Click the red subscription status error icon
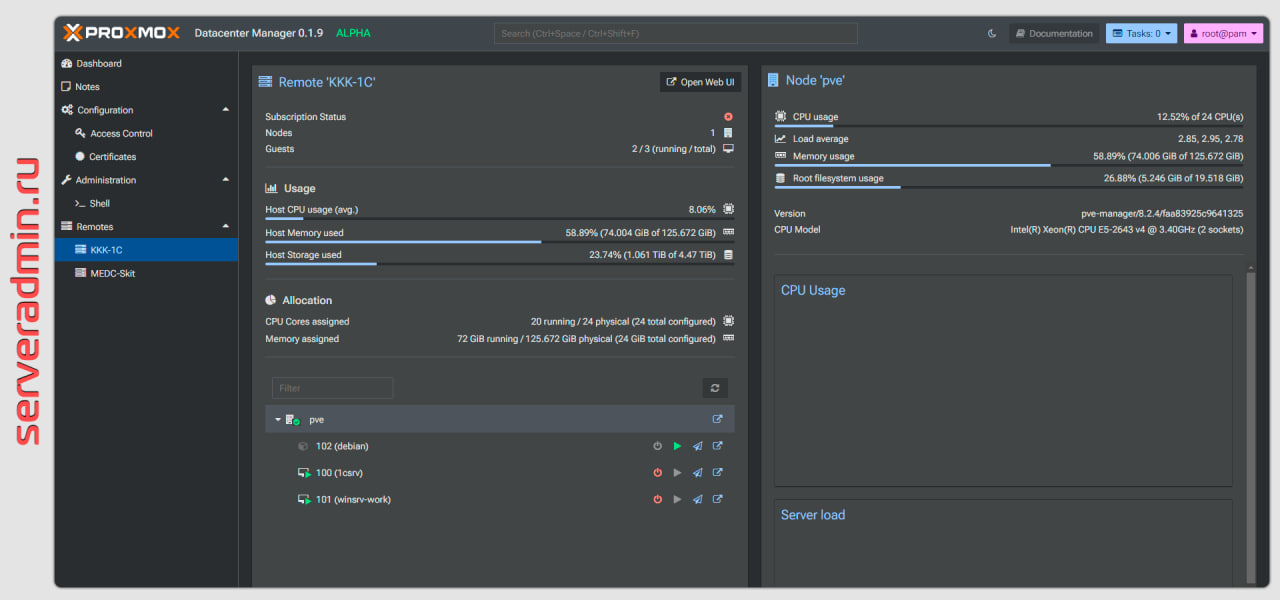 [x=727, y=116]
